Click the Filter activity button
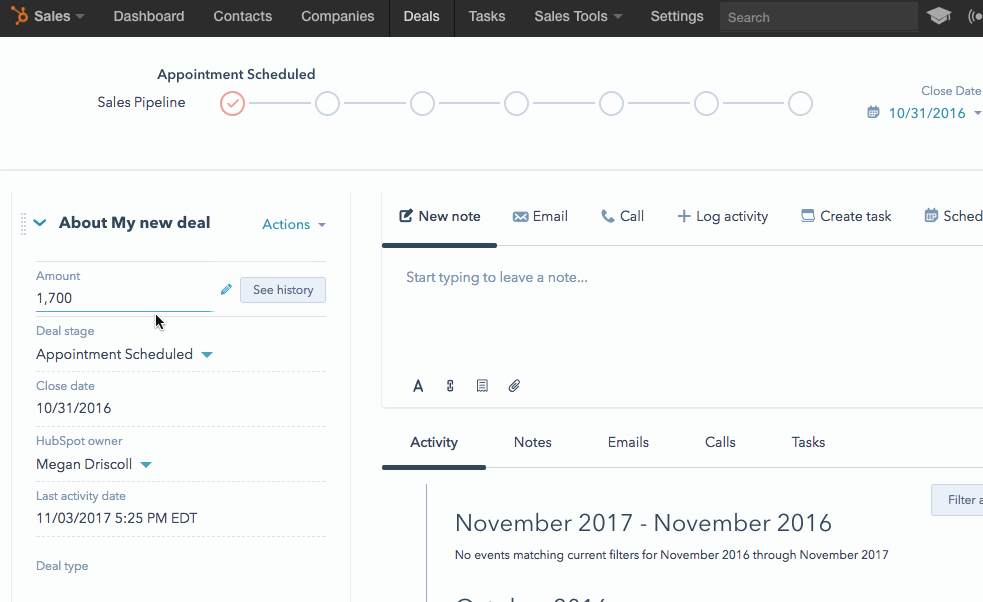983x602 pixels. pyautogui.click(x=957, y=500)
